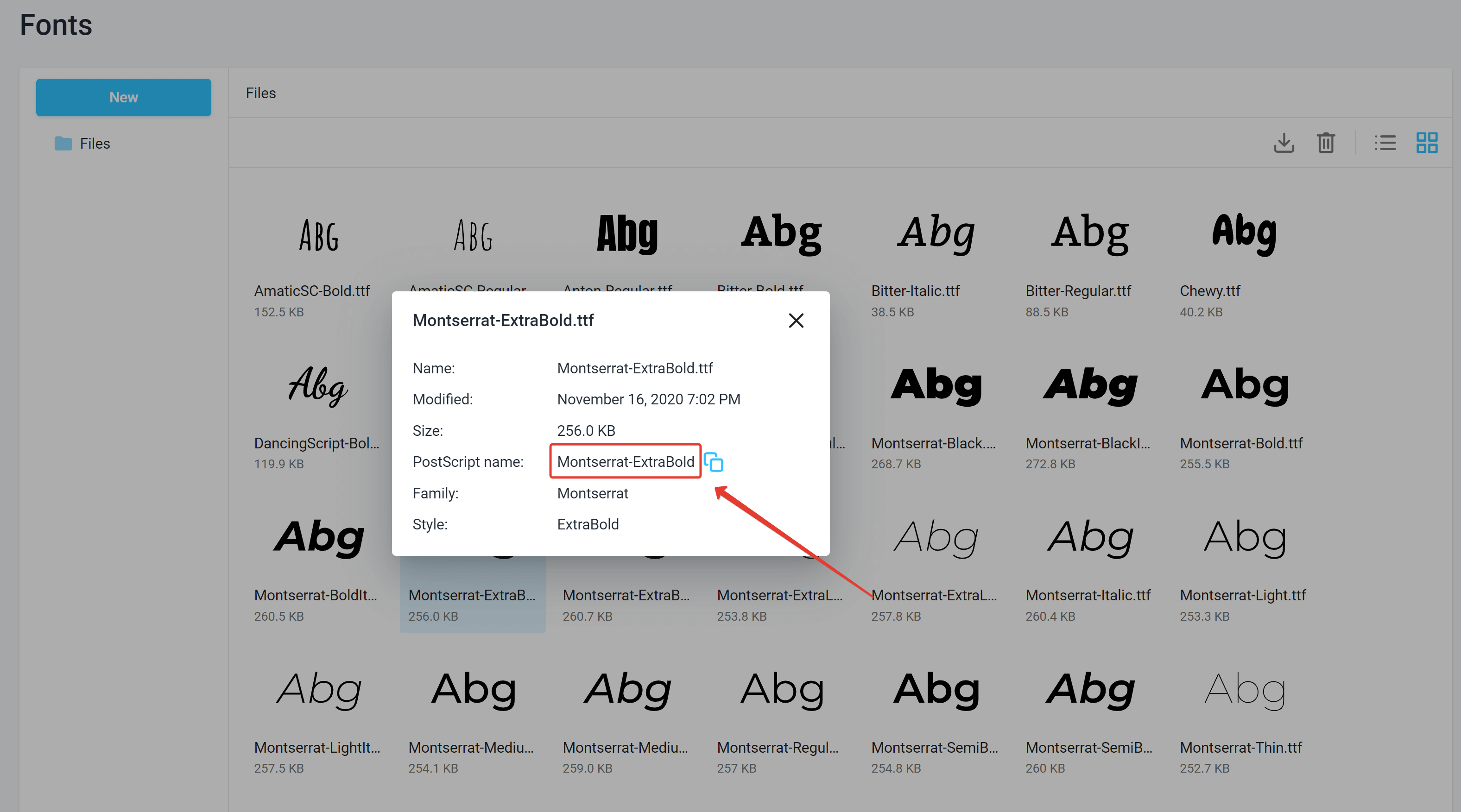Image resolution: width=1461 pixels, height=812 pixels.
Task: Click the Files breadcrumb
Action: click(261, 93)
